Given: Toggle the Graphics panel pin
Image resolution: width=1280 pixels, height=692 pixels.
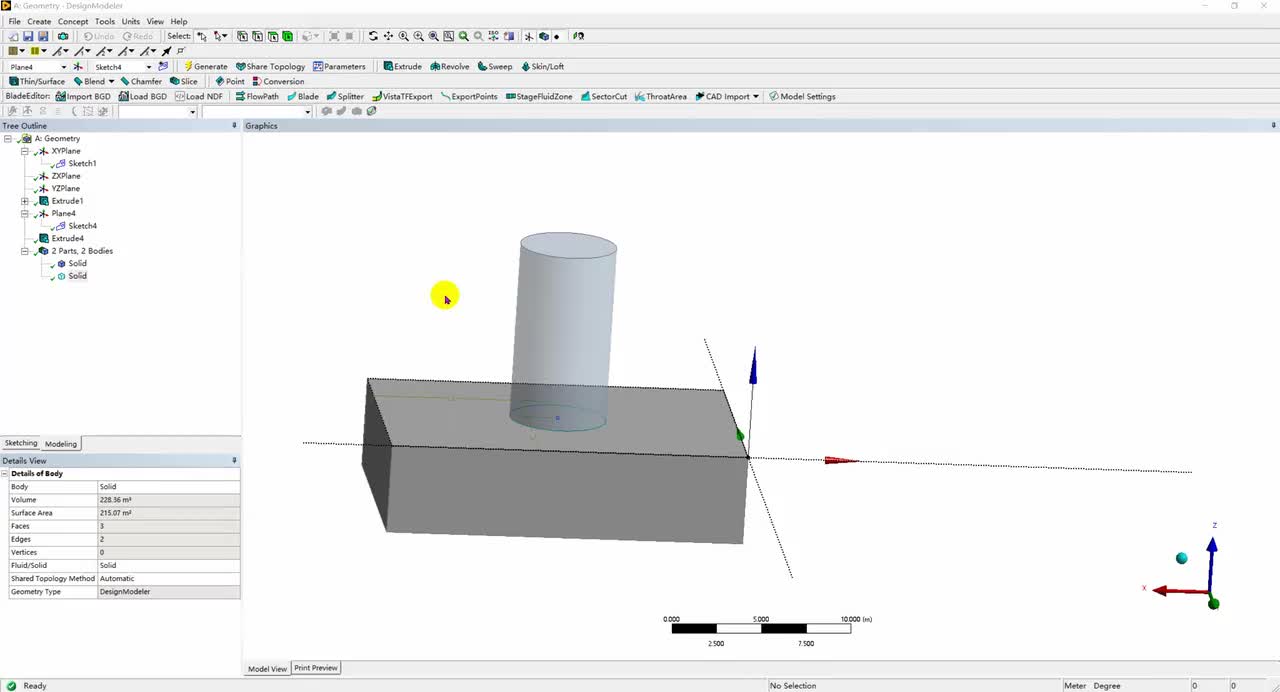Looking at the screenshot, I should tap(1274, 126).
